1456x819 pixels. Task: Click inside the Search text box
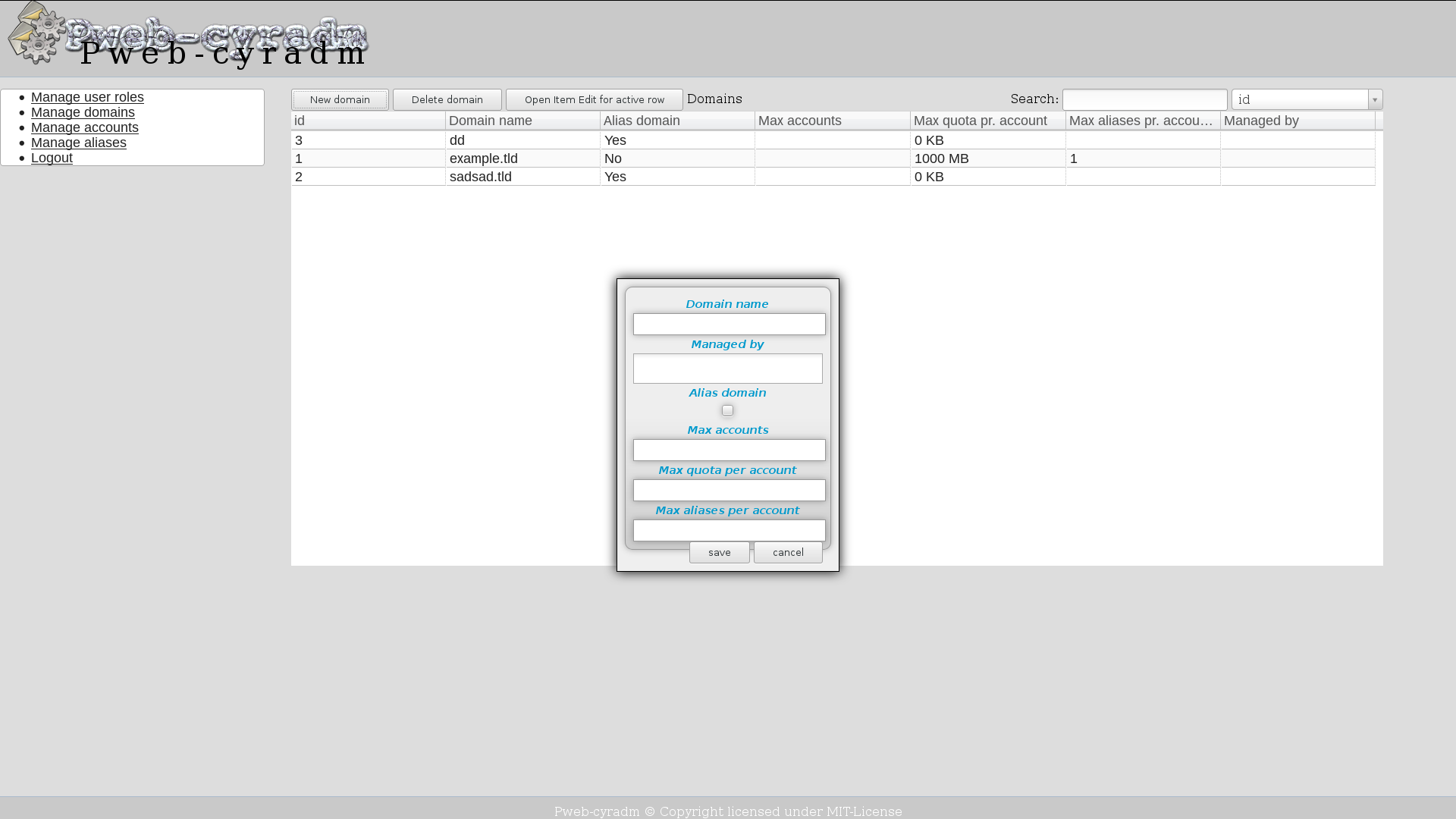coord(1145,99)
